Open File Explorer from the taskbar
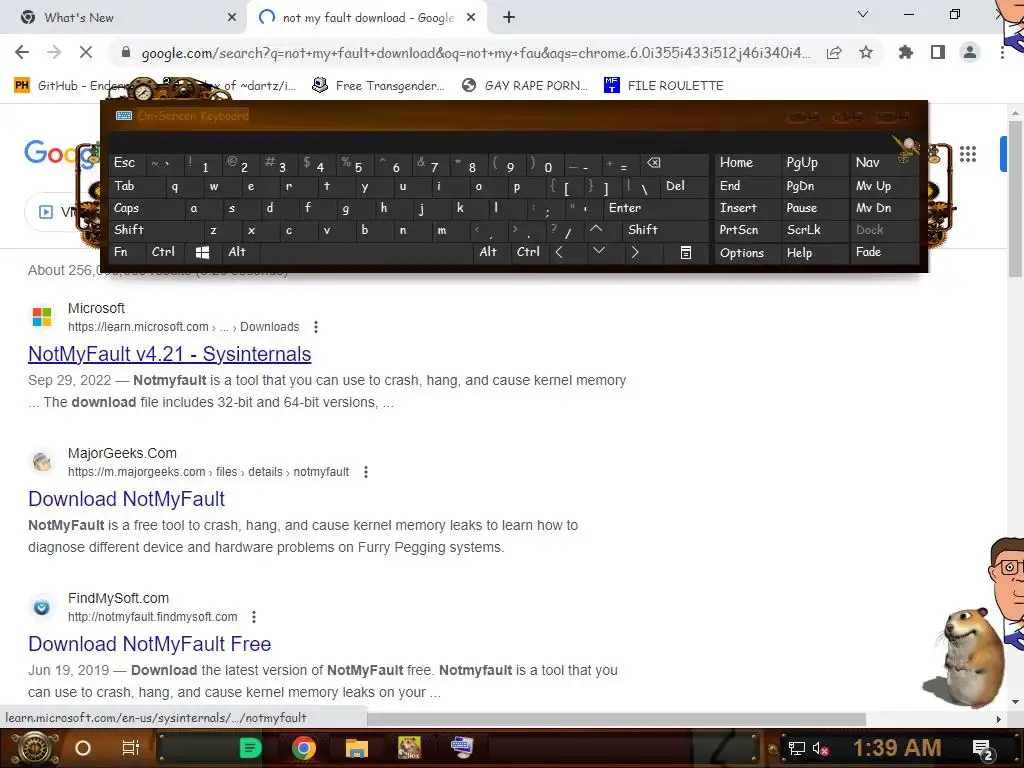 [x=357, y=748]
